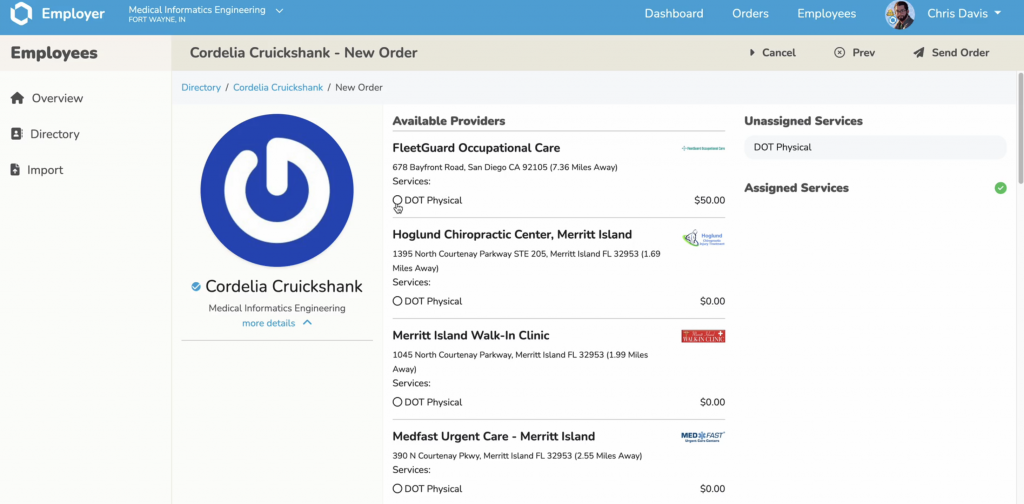
Task: Open the Orders menu item
Action: 750,14
